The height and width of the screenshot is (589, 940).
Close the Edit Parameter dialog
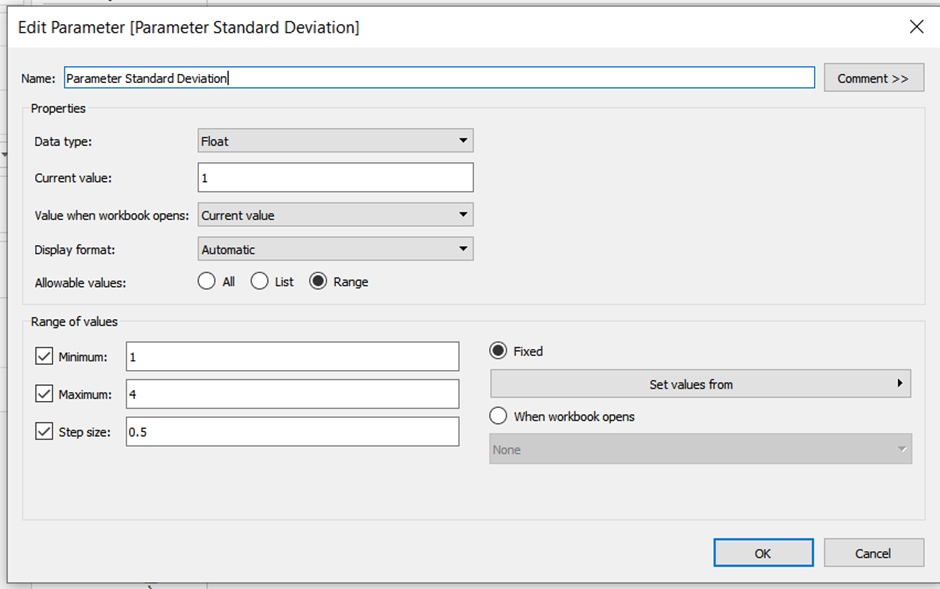click(x=915, y=27)
